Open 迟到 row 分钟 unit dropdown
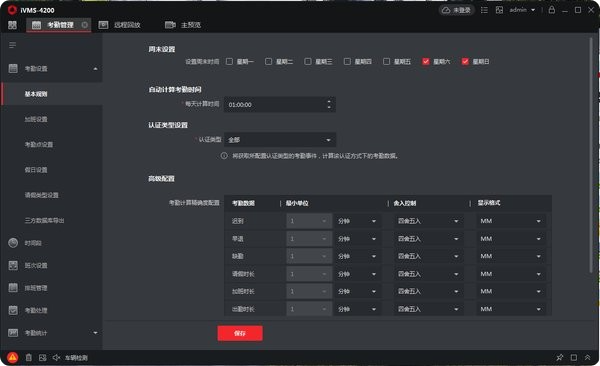 click(x=357, y=221)
